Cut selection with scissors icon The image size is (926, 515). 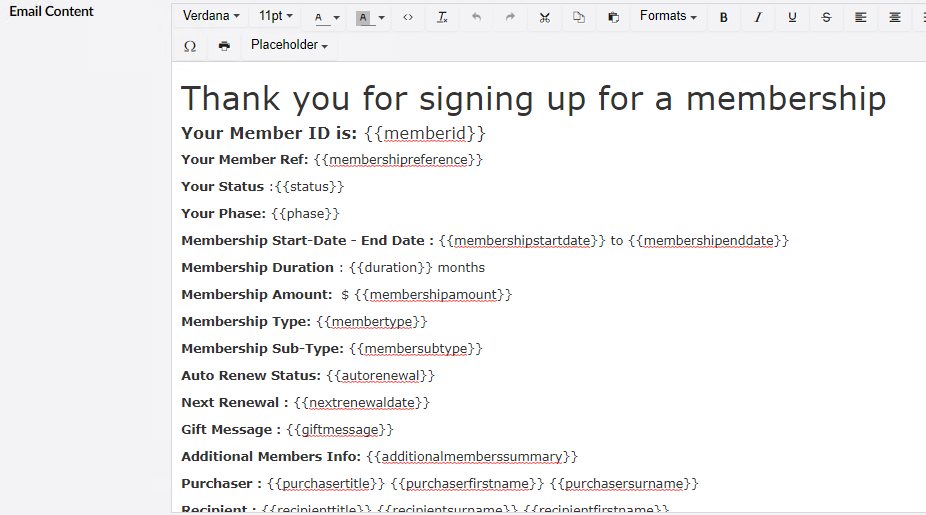pyautogui.click(x=544, y=17)
